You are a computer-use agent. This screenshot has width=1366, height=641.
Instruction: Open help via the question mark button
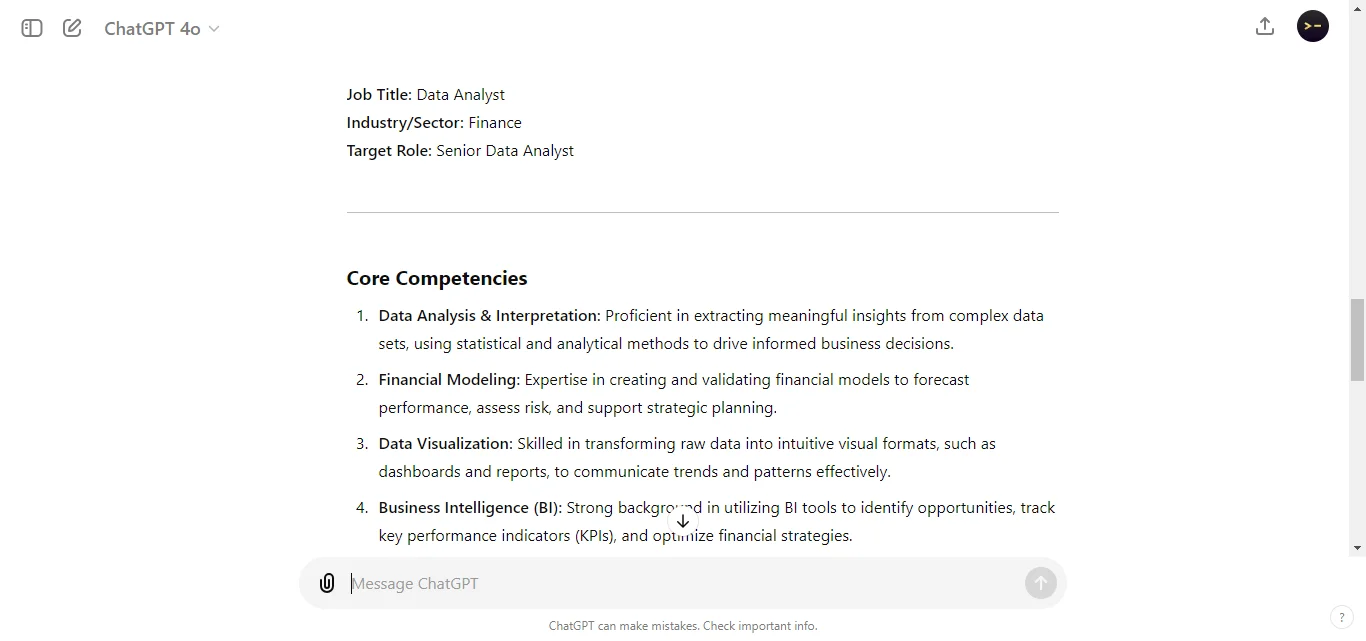point(1341,617)
